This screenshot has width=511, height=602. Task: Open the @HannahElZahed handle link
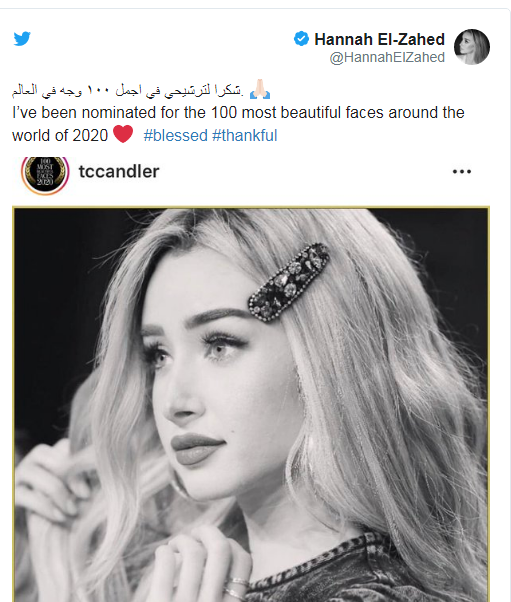click(x=387, y=57)
